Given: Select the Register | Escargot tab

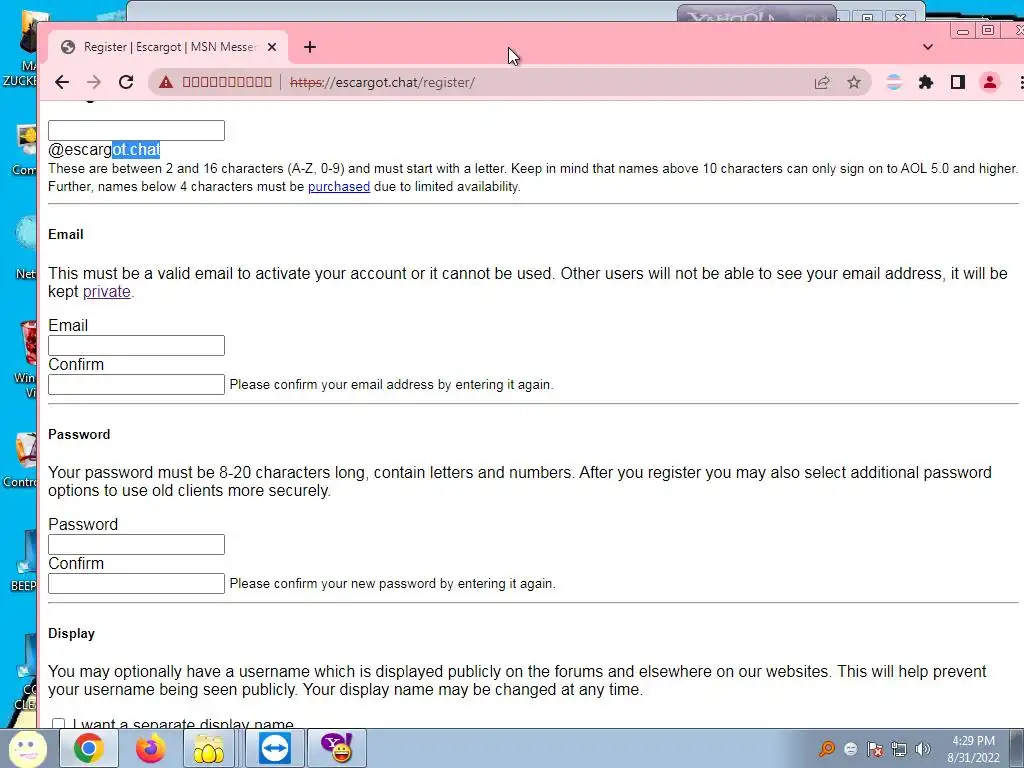Looking at the screenshot, I should [x=168, y=47].
